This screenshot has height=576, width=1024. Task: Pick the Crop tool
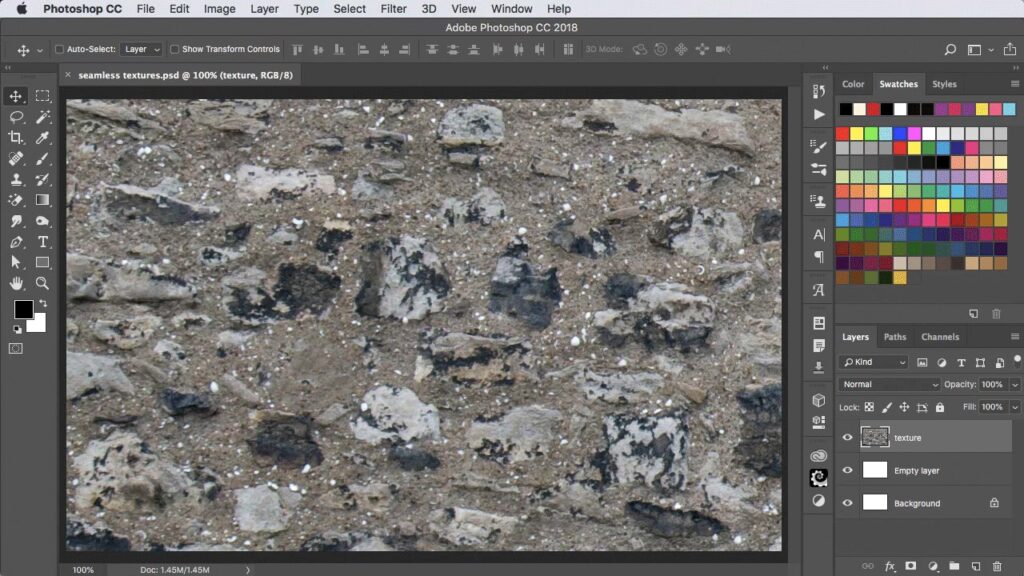point(16,138)
